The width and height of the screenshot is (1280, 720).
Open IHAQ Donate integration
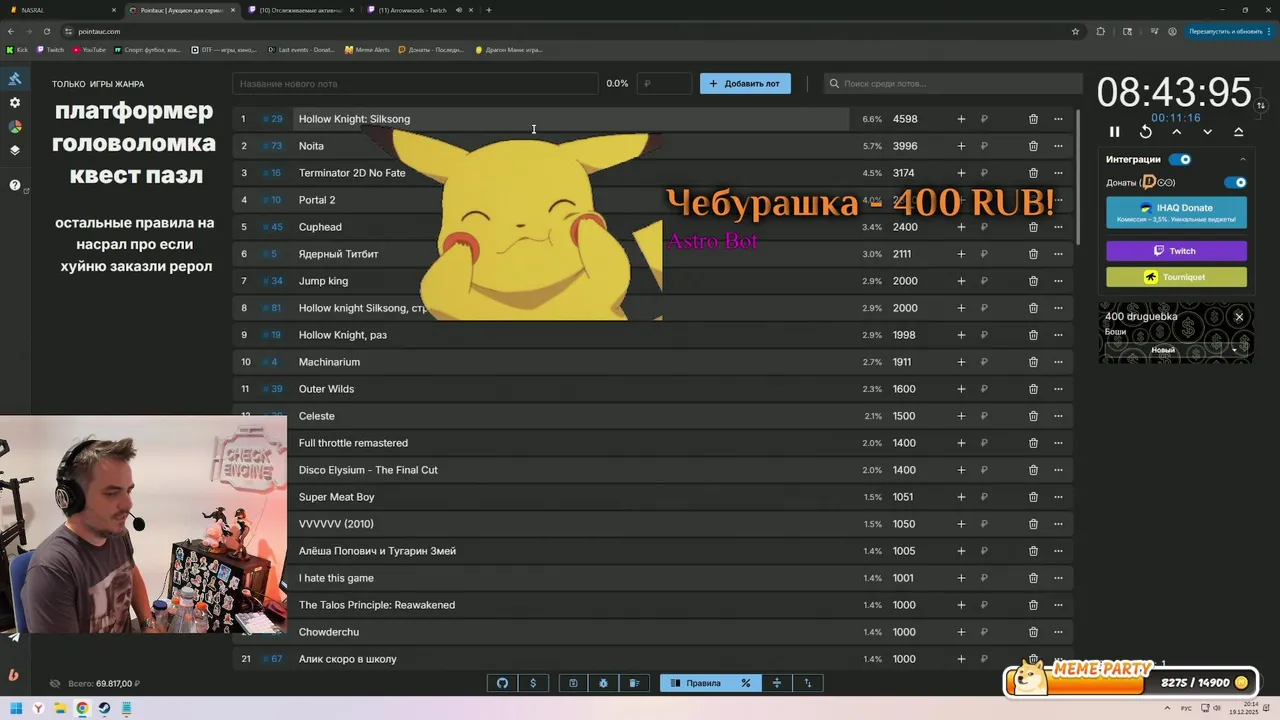(1176, 212)
